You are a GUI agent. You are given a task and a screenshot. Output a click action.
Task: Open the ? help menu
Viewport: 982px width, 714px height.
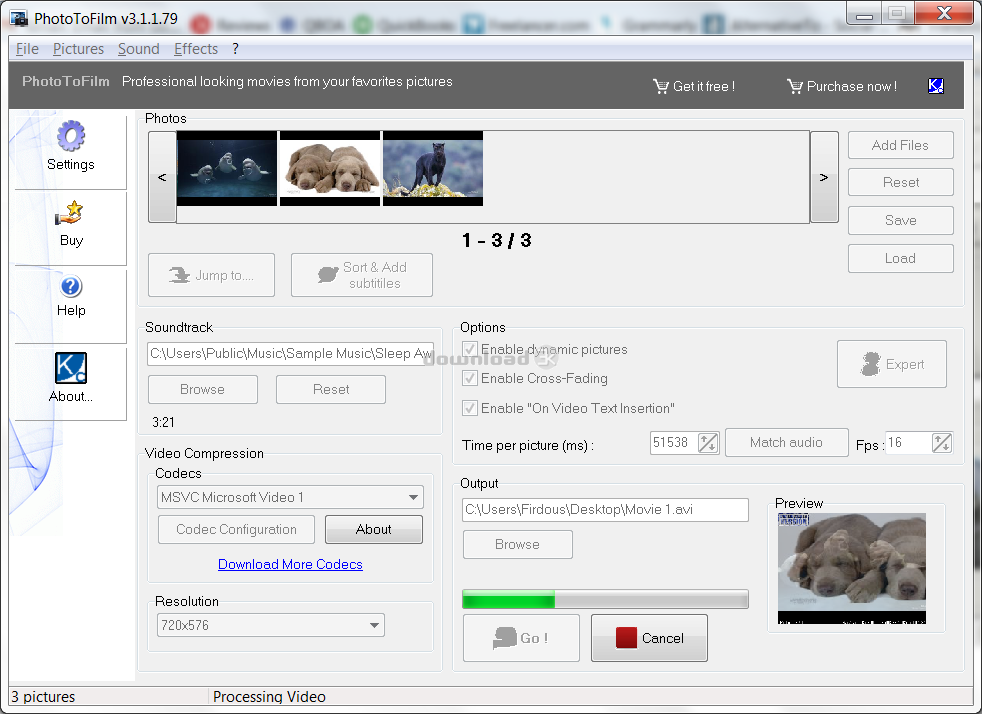235,49
